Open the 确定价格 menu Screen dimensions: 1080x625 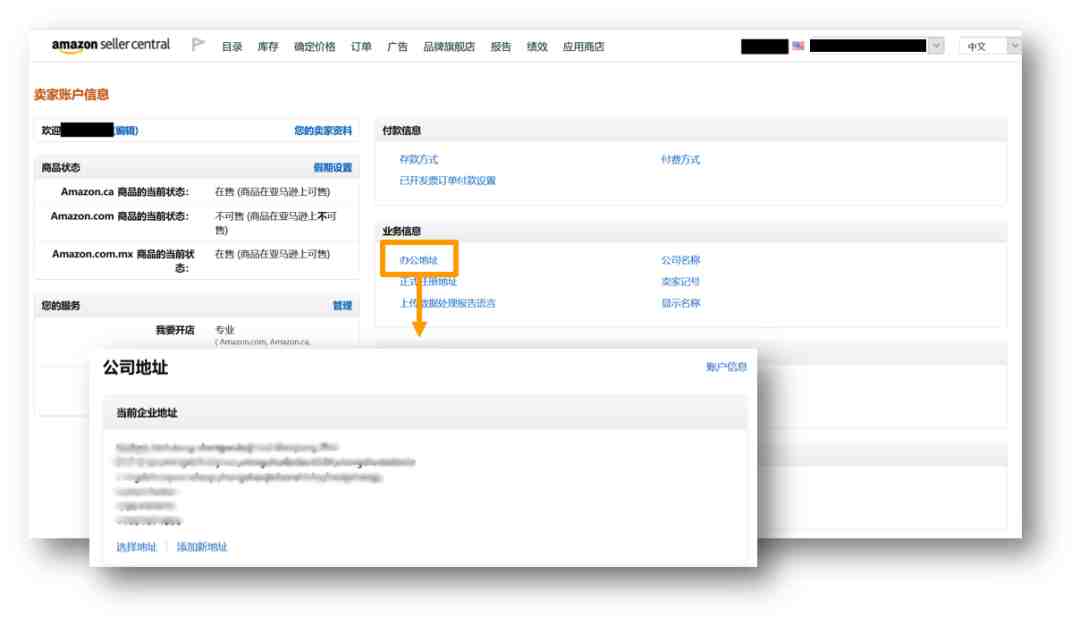[x=315, y=47]
